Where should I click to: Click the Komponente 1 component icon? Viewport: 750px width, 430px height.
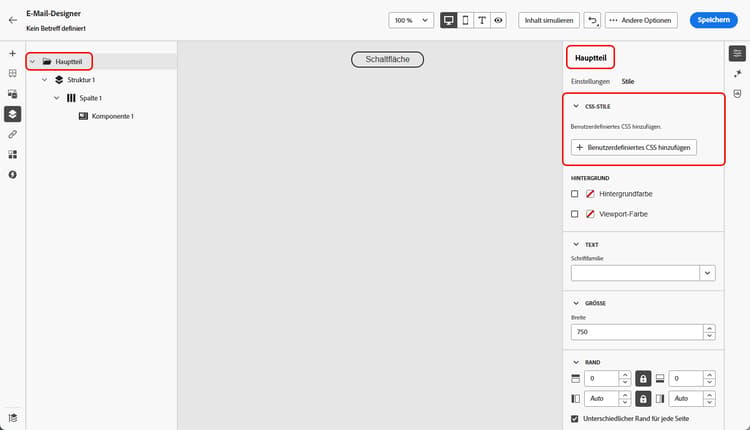tap(83, 116)
